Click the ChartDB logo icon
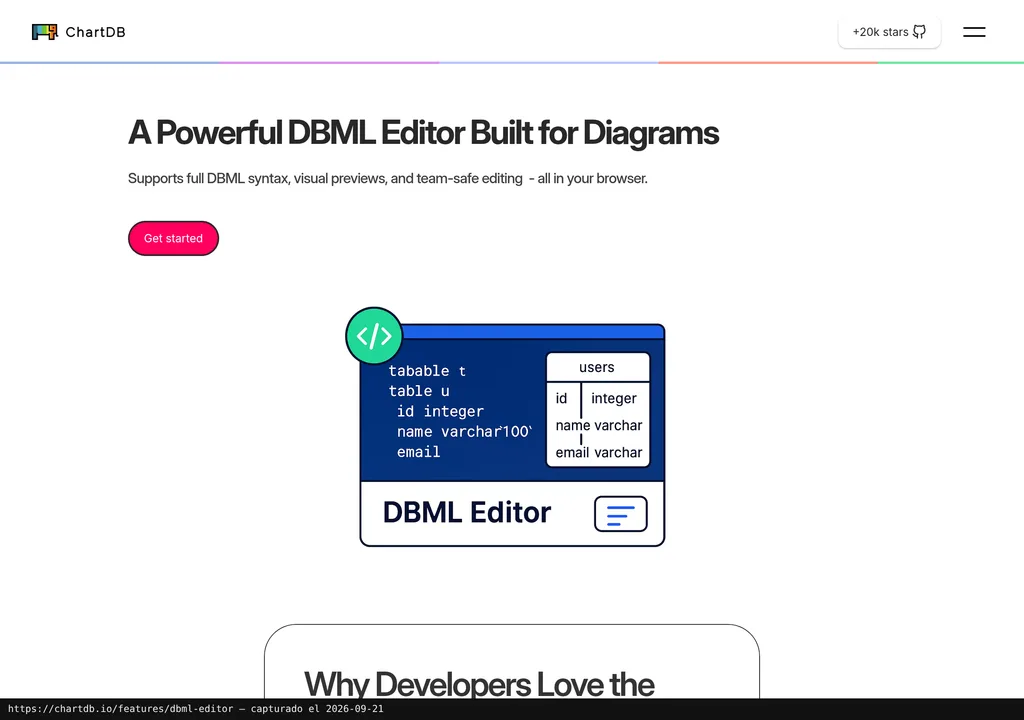Screen dimensions: 1024x720 [44, 32]
